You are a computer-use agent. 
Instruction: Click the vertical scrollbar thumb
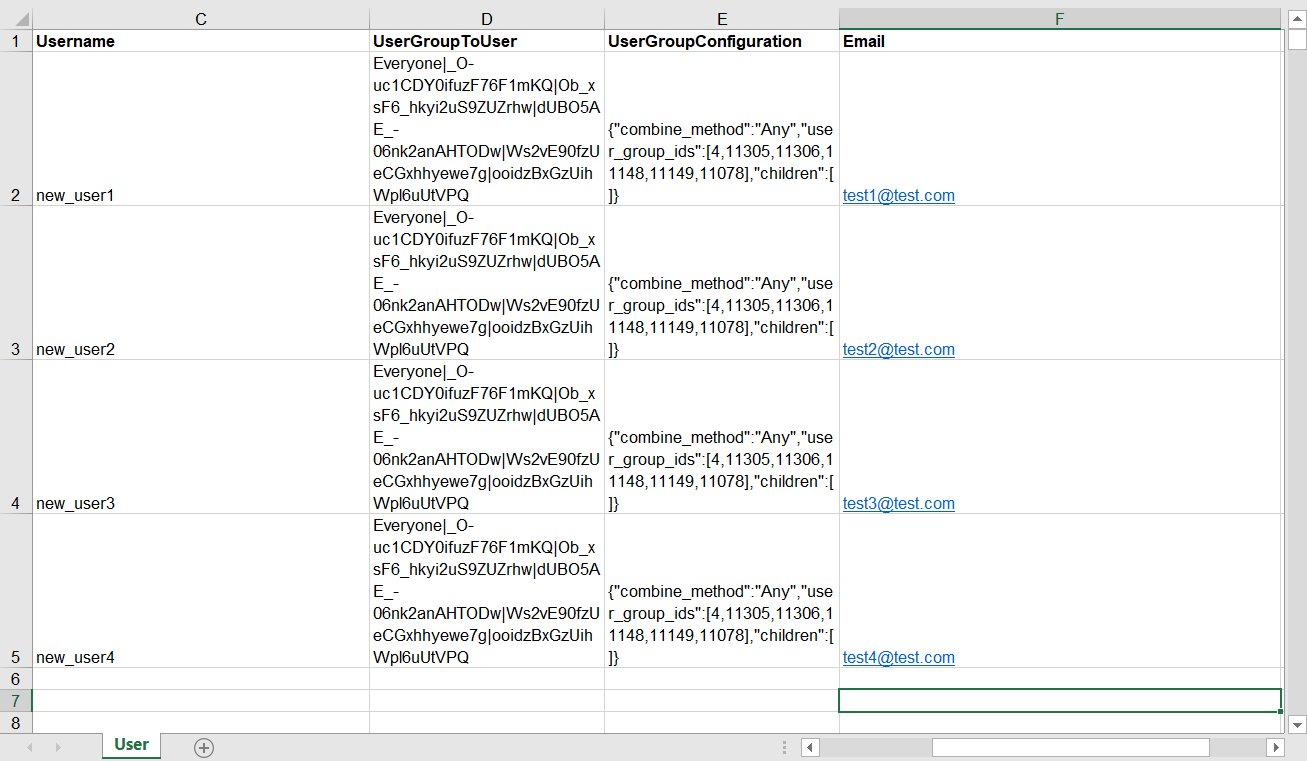pyautogui.click(x=1296, y=40)
